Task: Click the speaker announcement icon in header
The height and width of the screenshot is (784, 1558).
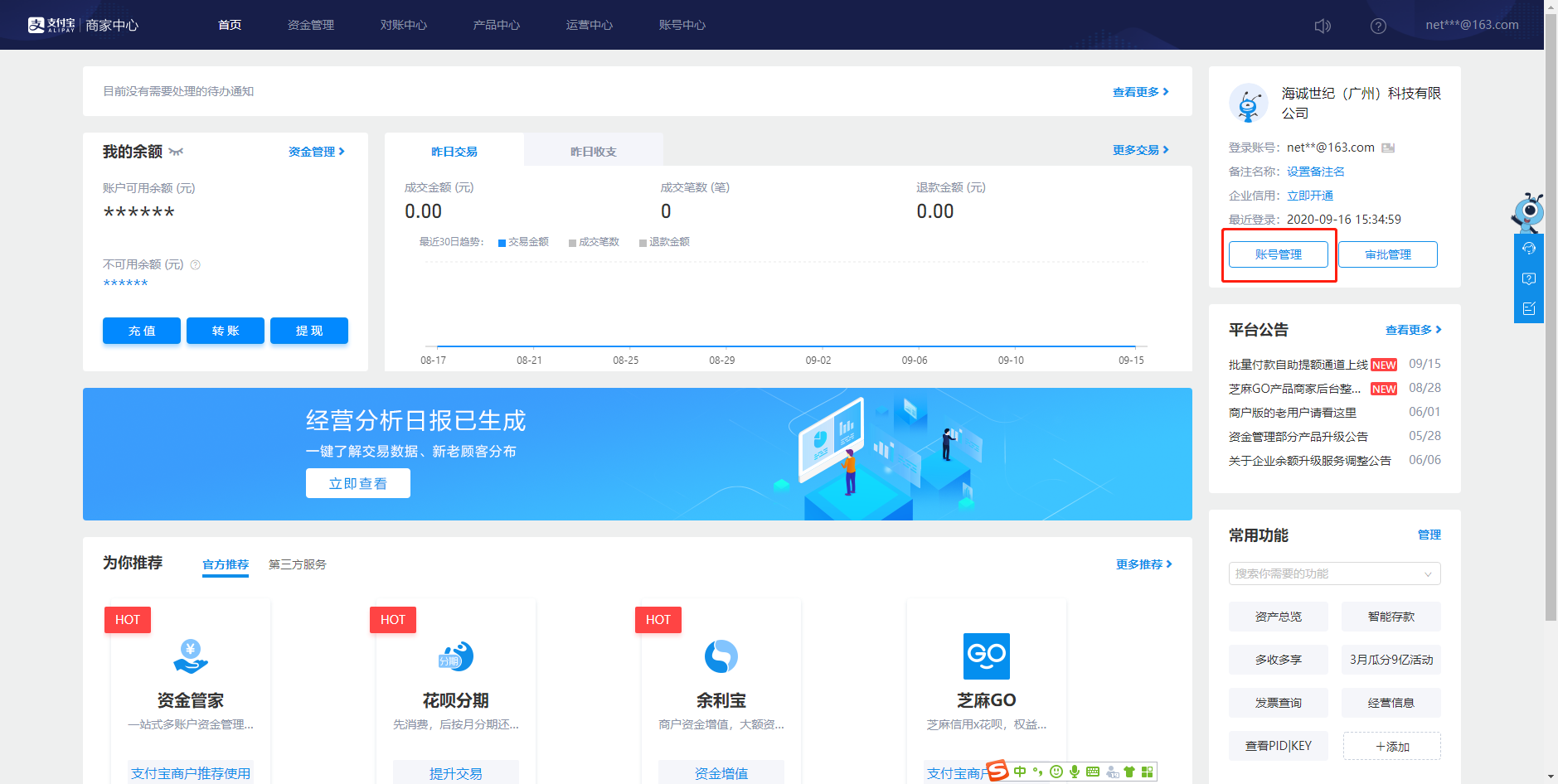Action: click(1323, 26)
